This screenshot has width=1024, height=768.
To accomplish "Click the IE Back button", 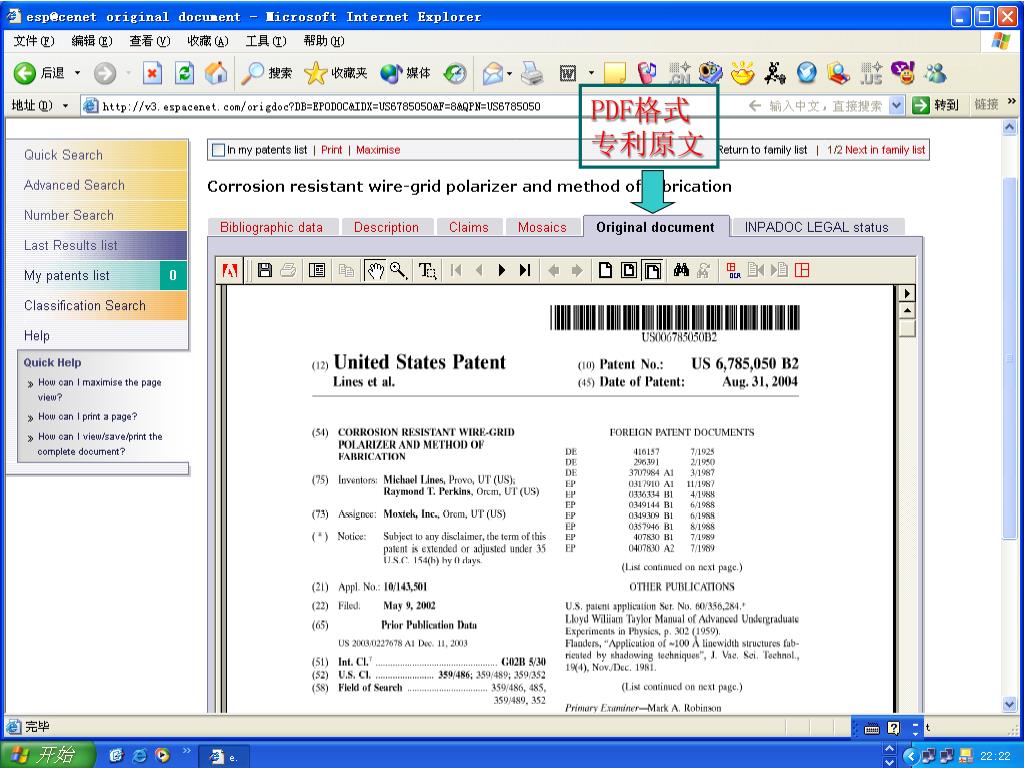I will (x=39, y=73).
